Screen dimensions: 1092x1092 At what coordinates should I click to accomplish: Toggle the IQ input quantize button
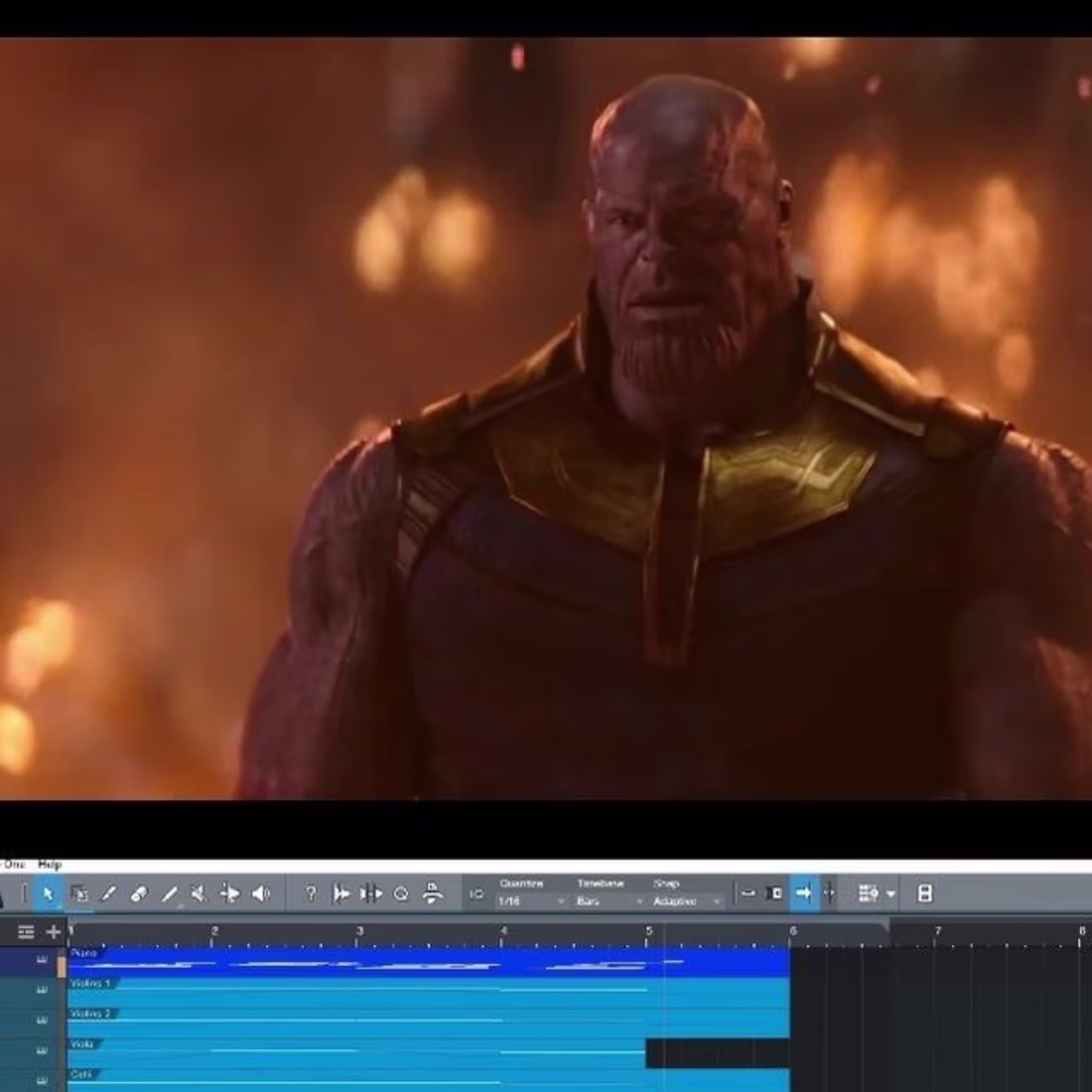pos(477,894)
